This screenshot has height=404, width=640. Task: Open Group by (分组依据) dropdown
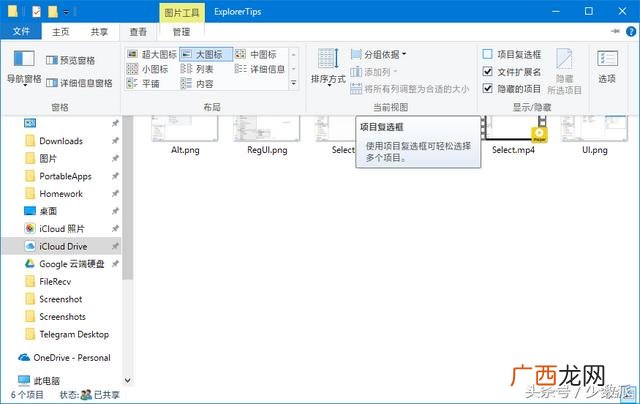click(378, 54)
